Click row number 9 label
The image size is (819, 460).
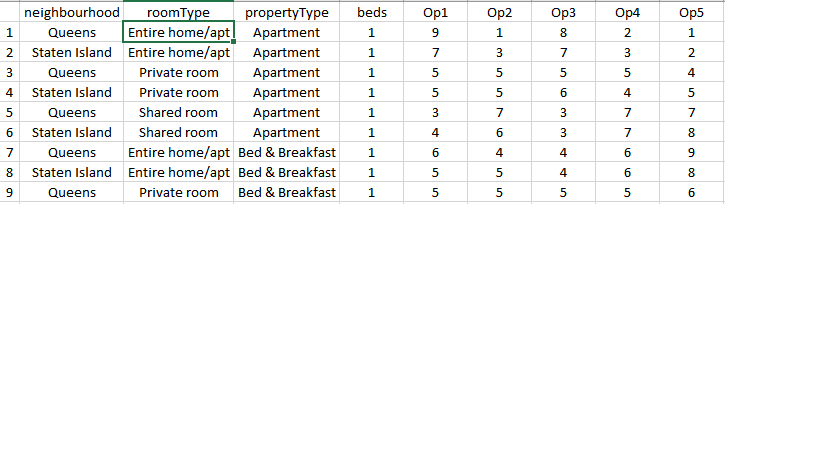[x=10, y=193]
